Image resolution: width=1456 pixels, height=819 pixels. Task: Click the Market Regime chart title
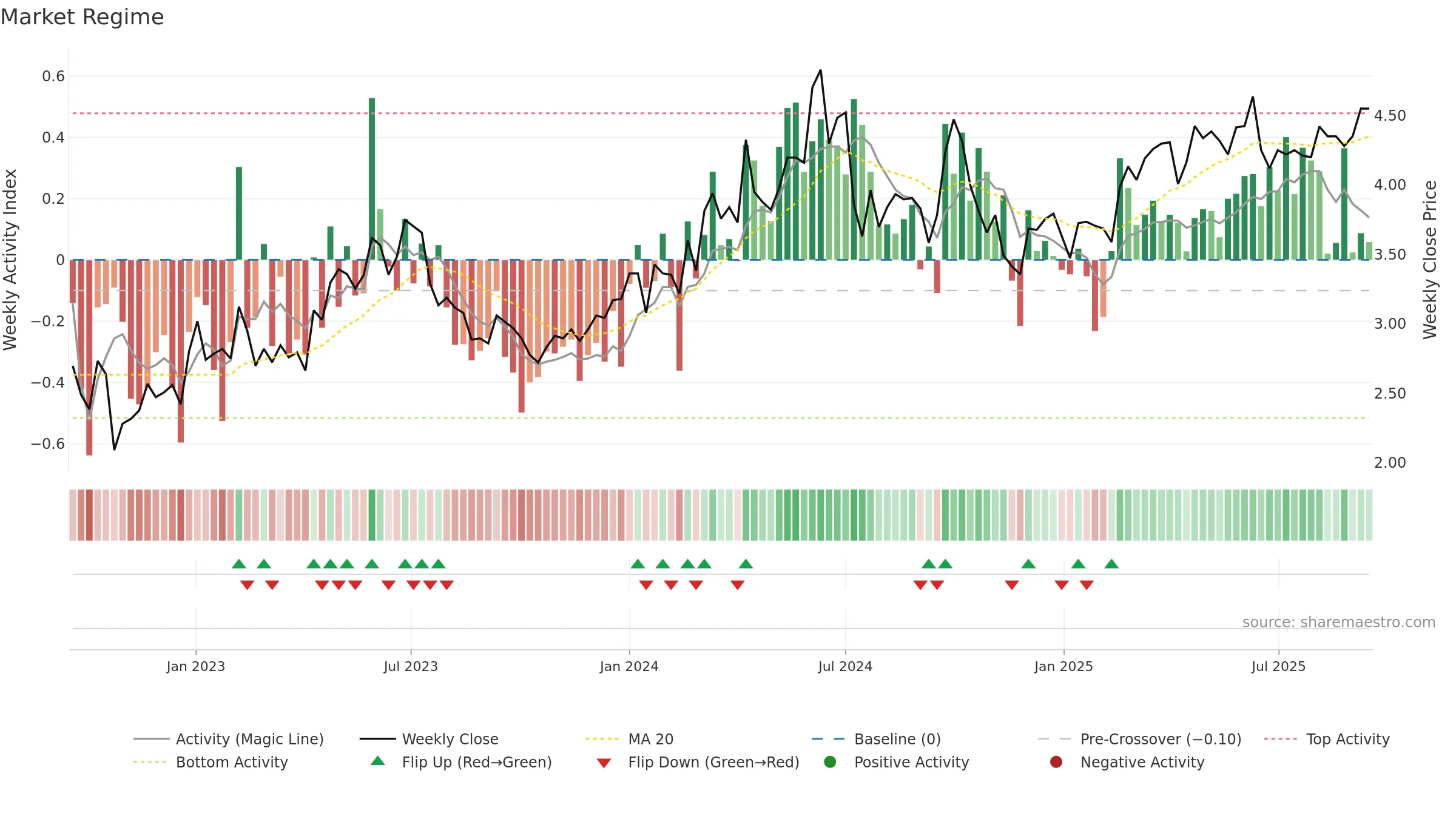coord(82,17)
